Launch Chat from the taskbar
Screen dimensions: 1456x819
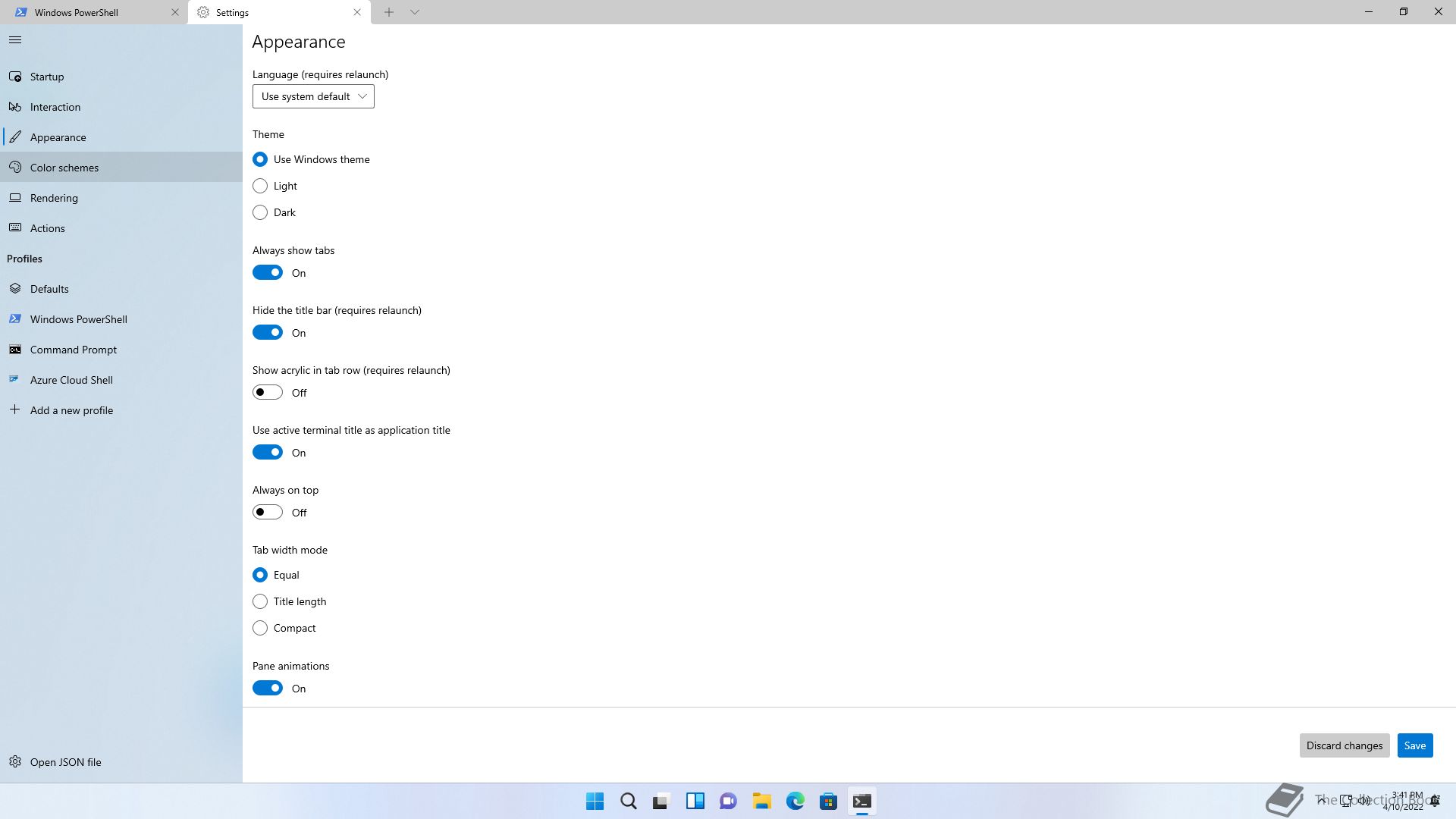click(729, 801)
